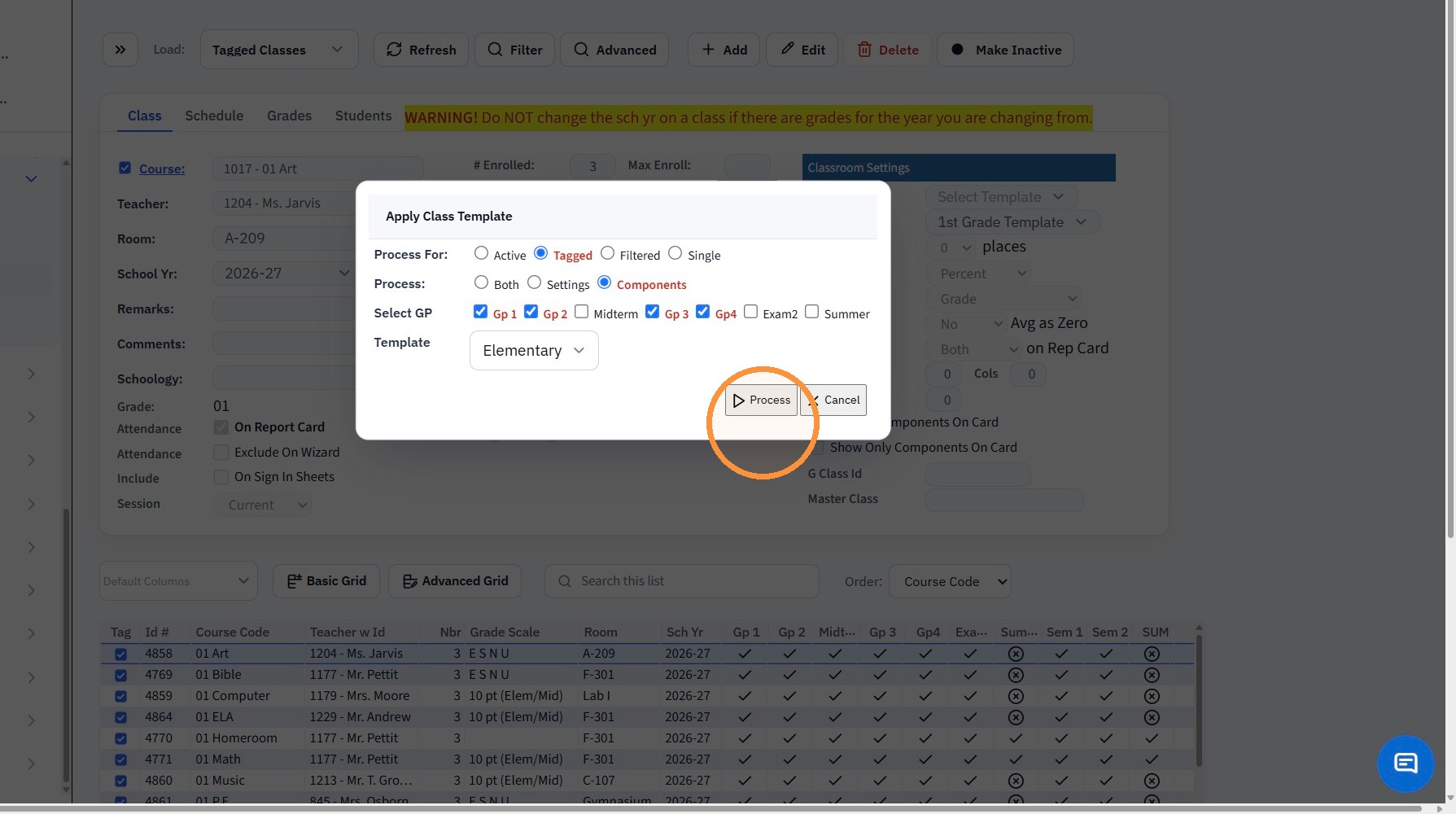Click the Summer X icon in 01 Art row
The image size is (1456, 814).
1016,654
